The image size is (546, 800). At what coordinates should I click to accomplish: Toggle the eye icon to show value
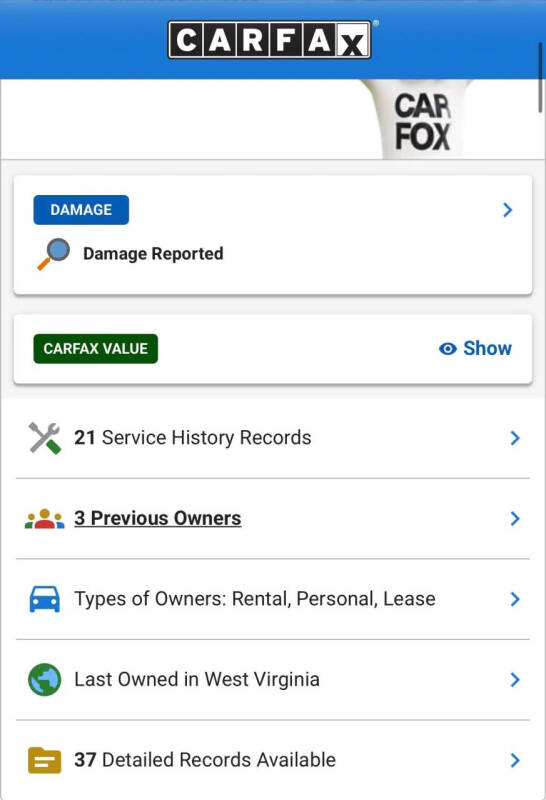tap(448, 348)
